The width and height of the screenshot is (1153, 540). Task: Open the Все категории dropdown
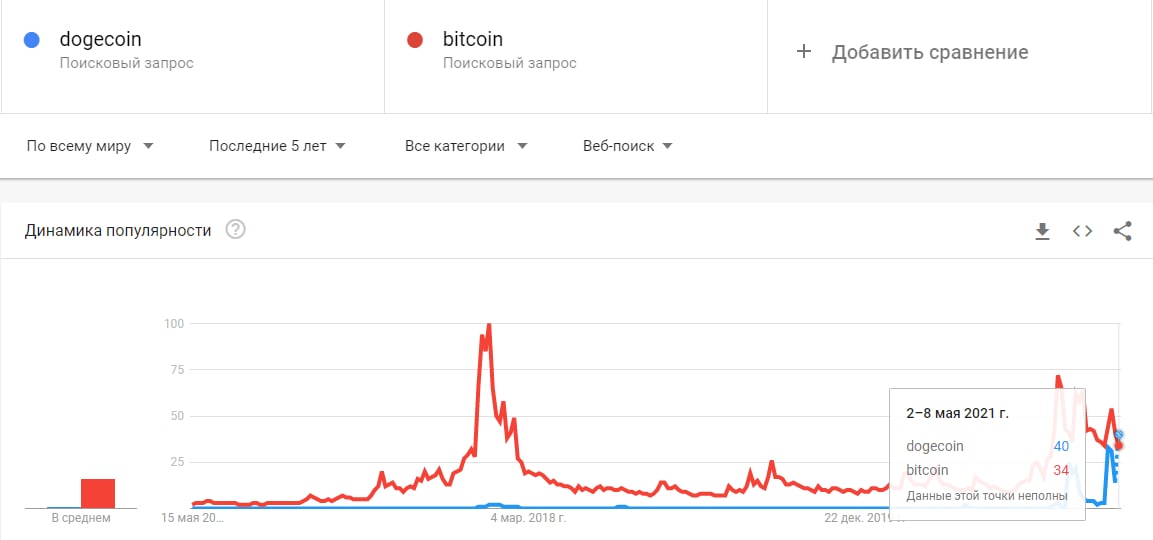click(466, 146)
